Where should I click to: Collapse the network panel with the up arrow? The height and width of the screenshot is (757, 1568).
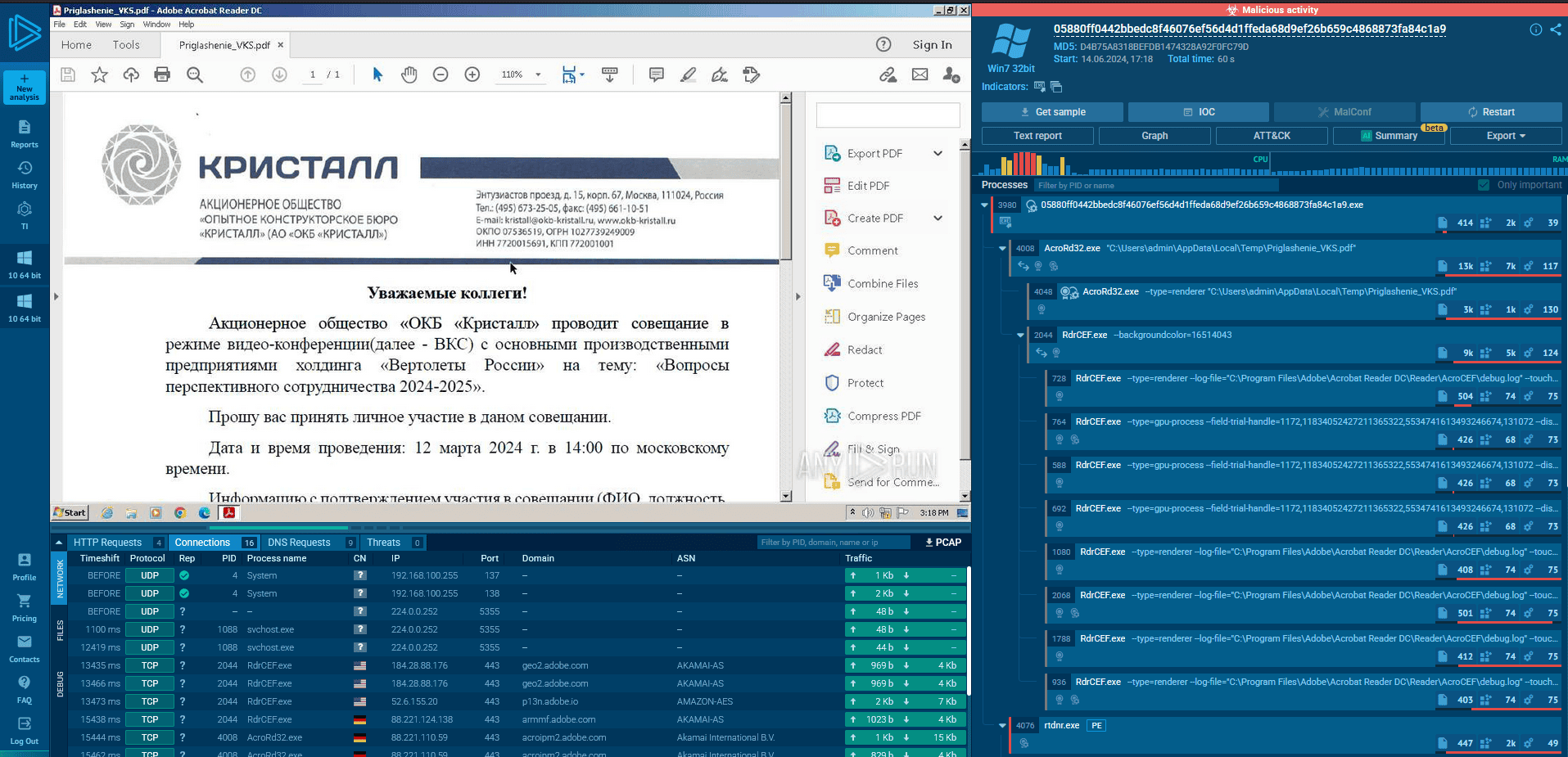(59, 543)
